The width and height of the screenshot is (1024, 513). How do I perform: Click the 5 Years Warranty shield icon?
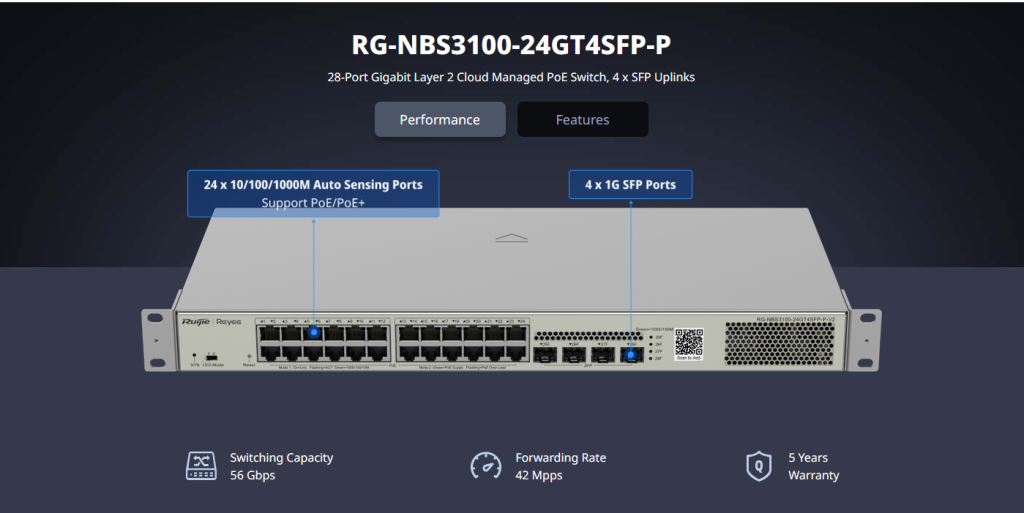tap(759, 466)
